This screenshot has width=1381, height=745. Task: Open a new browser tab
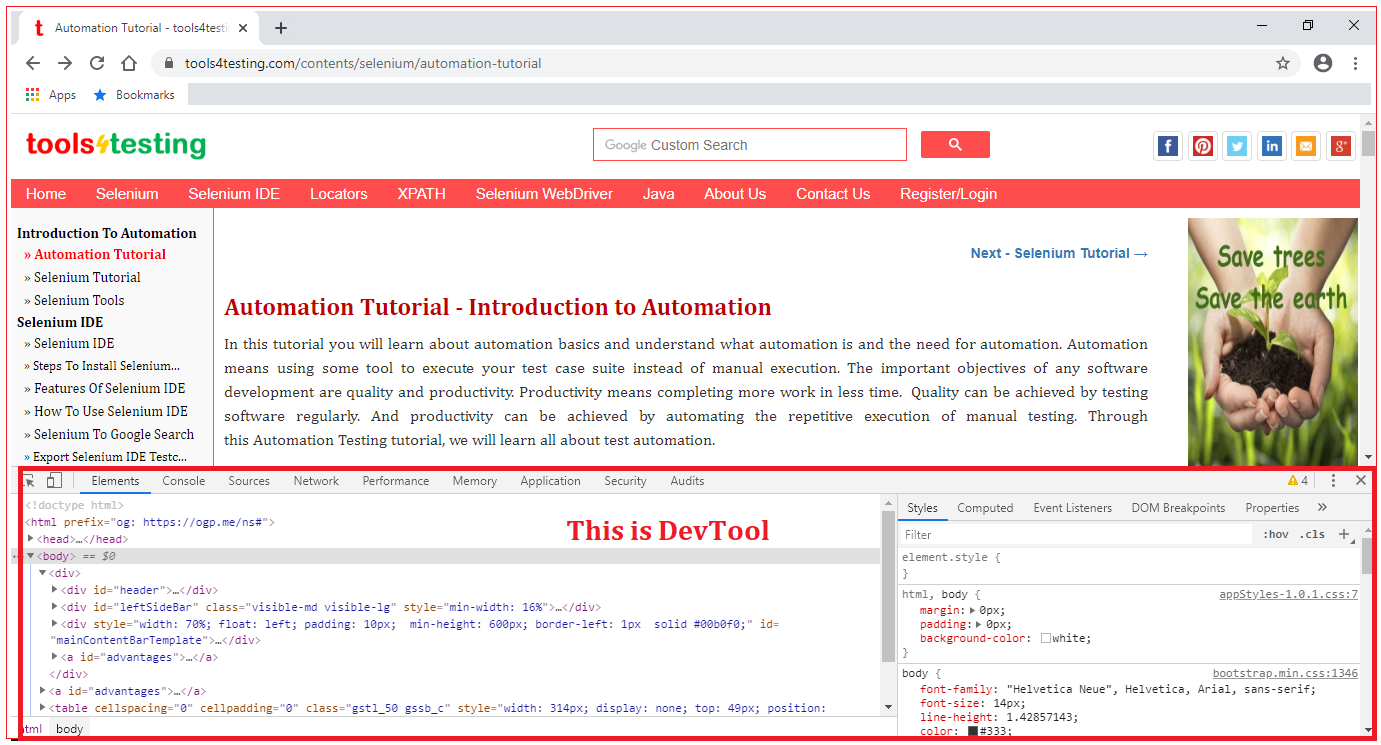(281, 28)
